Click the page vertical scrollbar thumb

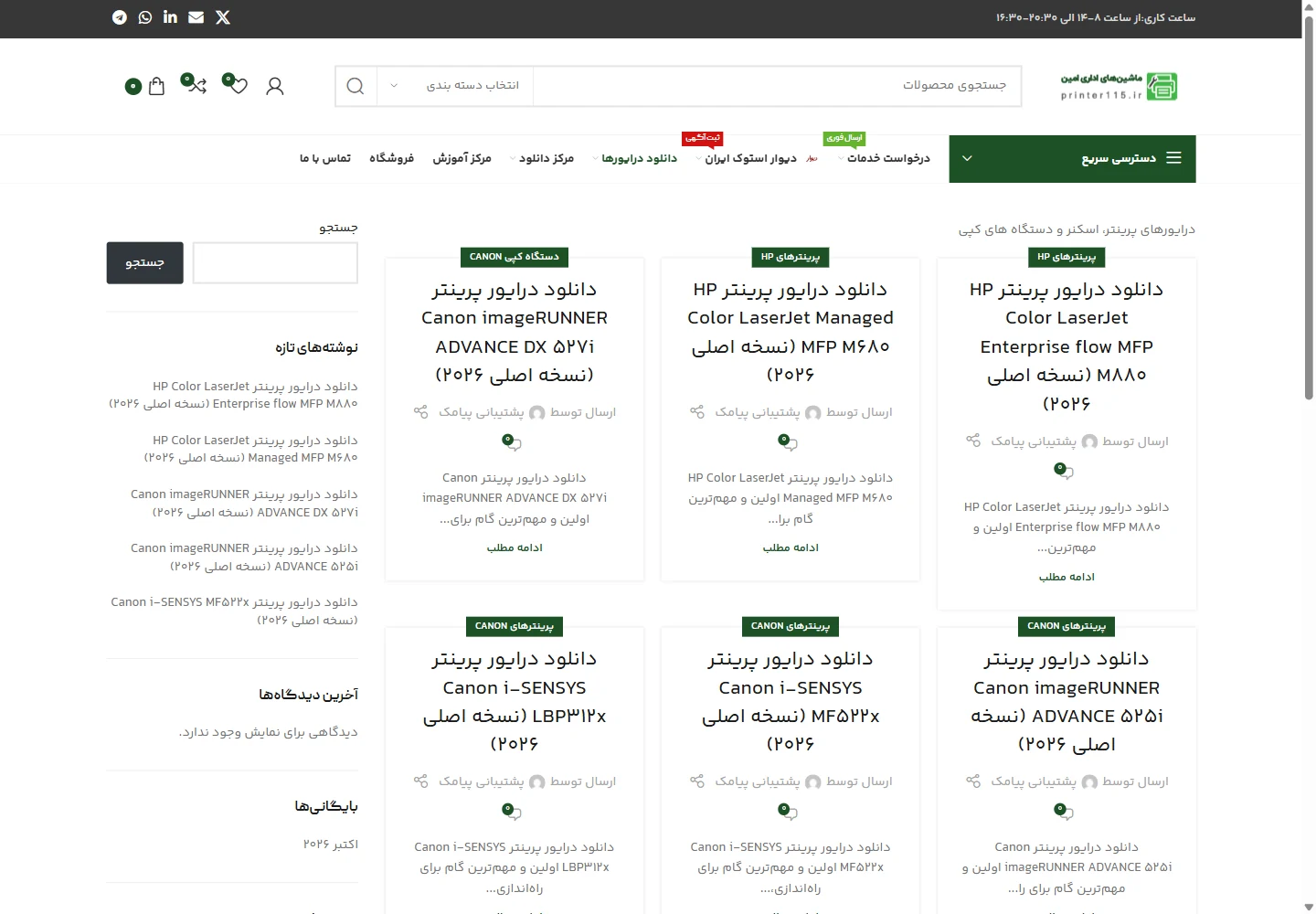pyautogui.click(x=1309, y=208)
